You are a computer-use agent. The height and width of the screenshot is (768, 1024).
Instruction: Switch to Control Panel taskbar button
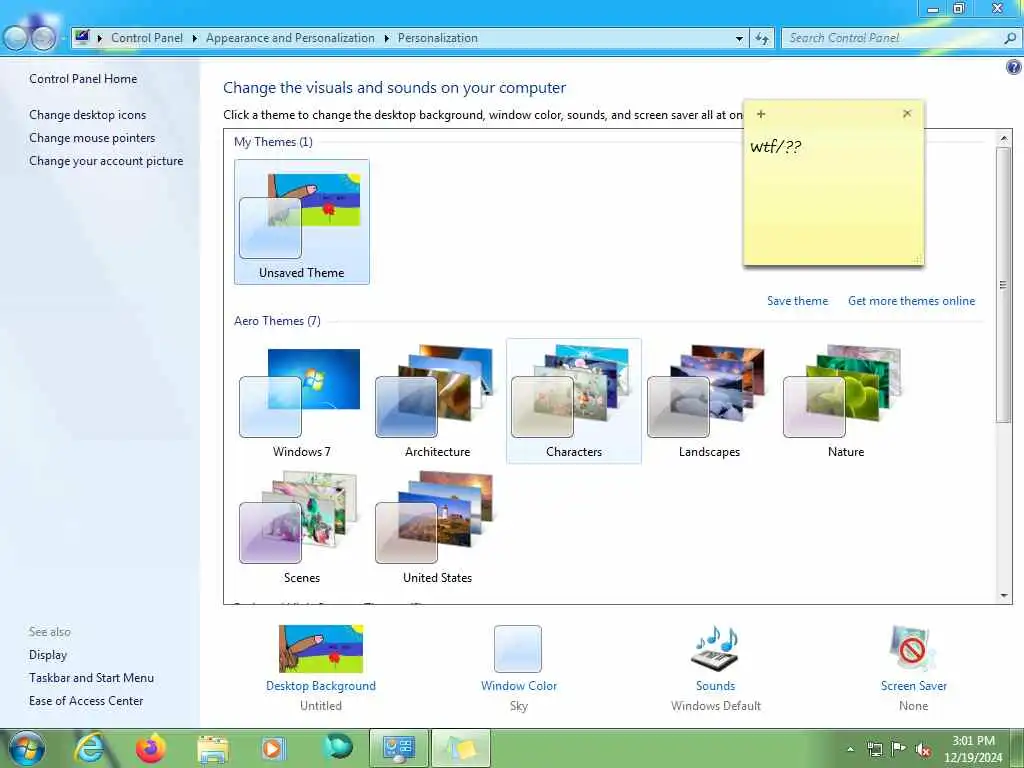[398, 748]
